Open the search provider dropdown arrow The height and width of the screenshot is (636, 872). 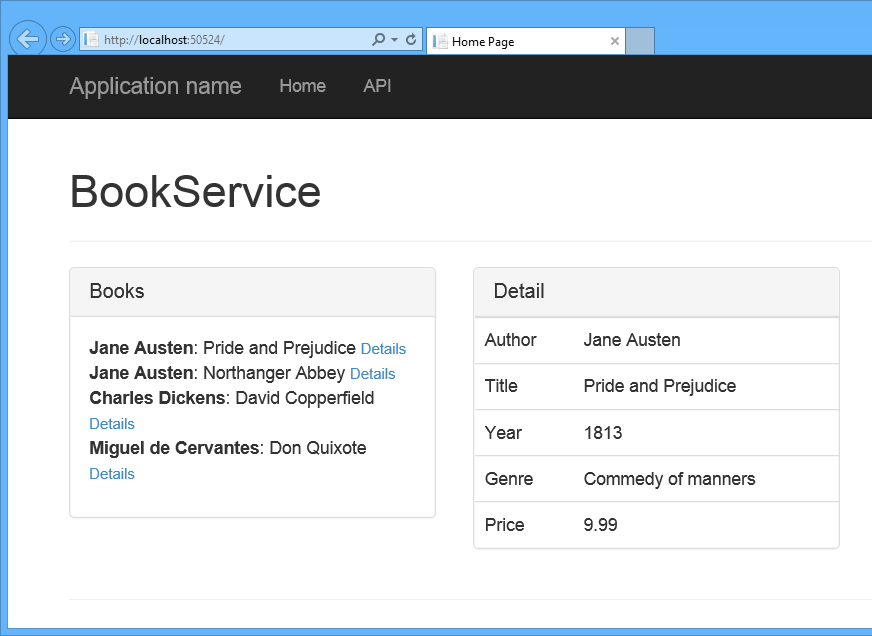(x=392, y=40)
